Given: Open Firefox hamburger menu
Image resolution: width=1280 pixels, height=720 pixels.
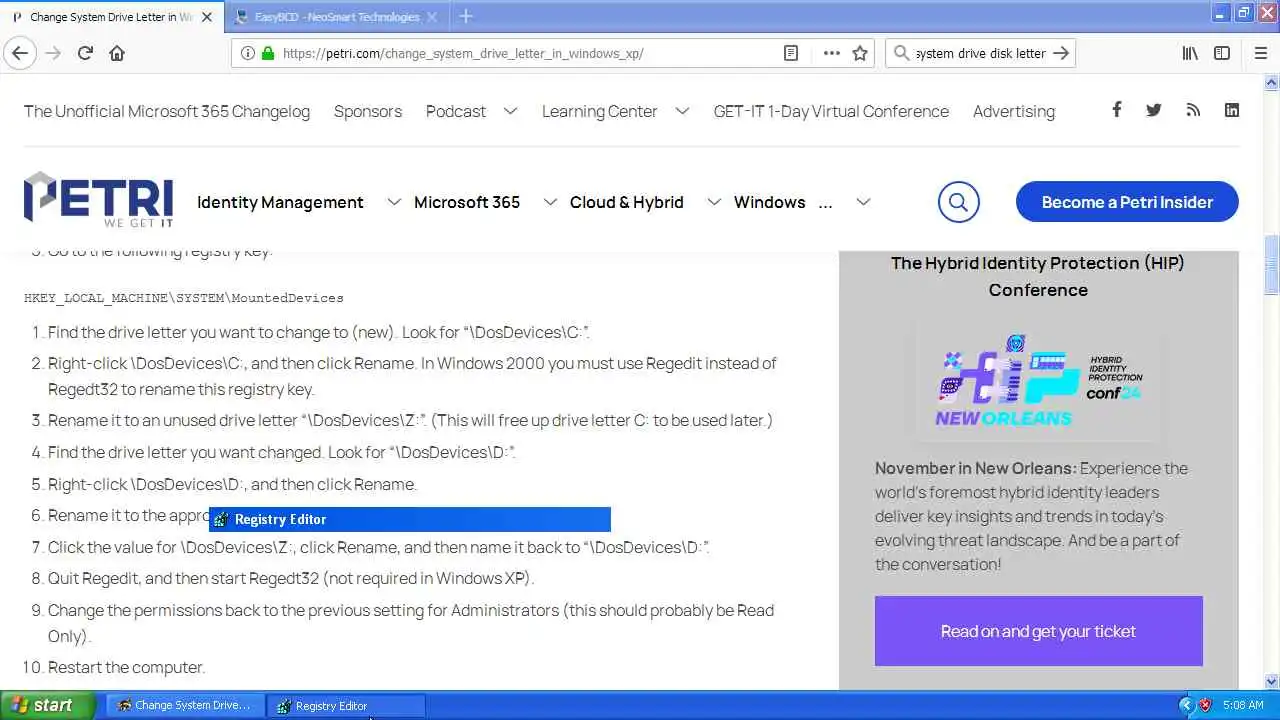Looking at the screenshot, I should pos(1260,53).
